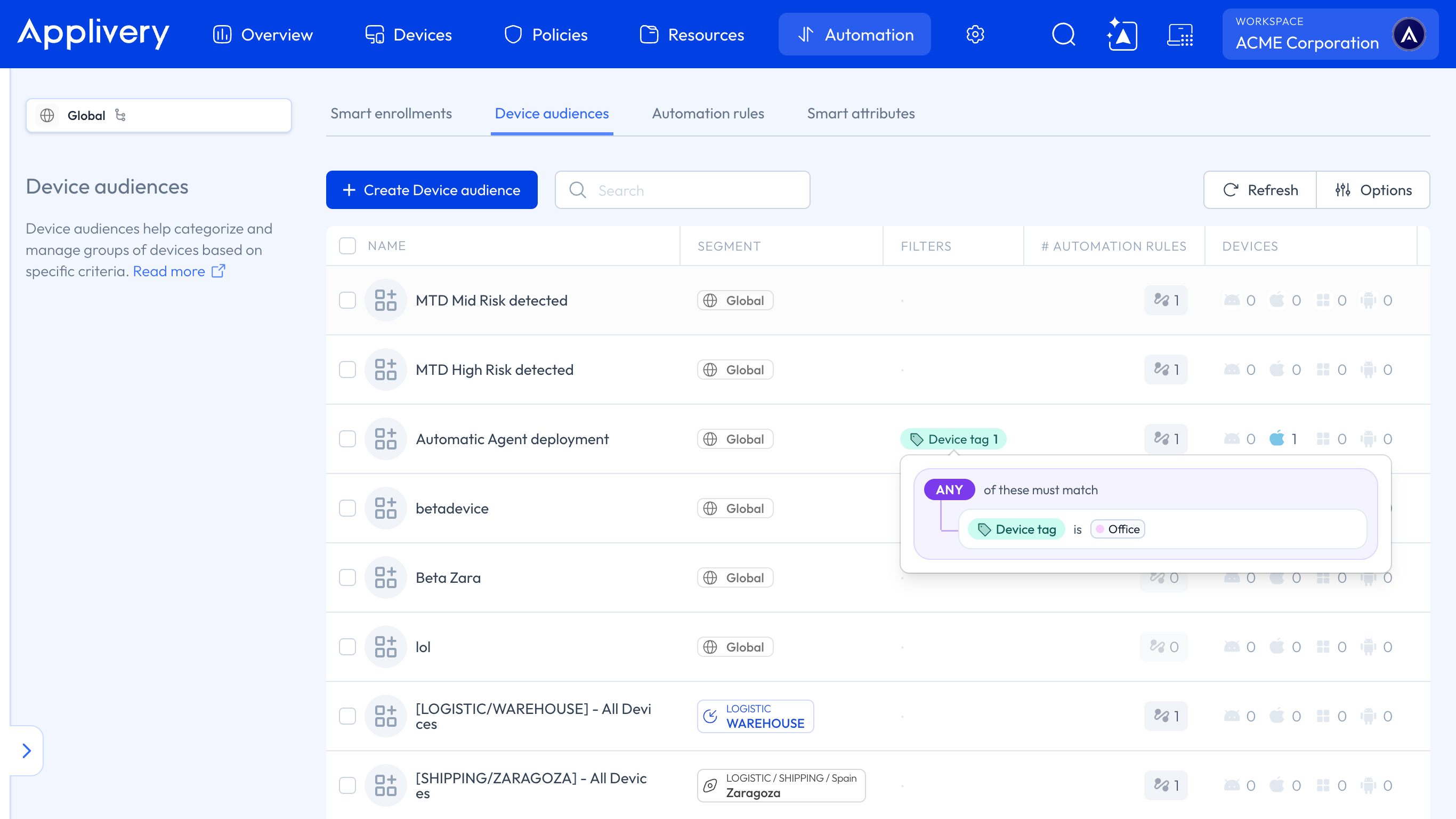Check the MTD Mid Risk detected row

[x=347, y=300]
